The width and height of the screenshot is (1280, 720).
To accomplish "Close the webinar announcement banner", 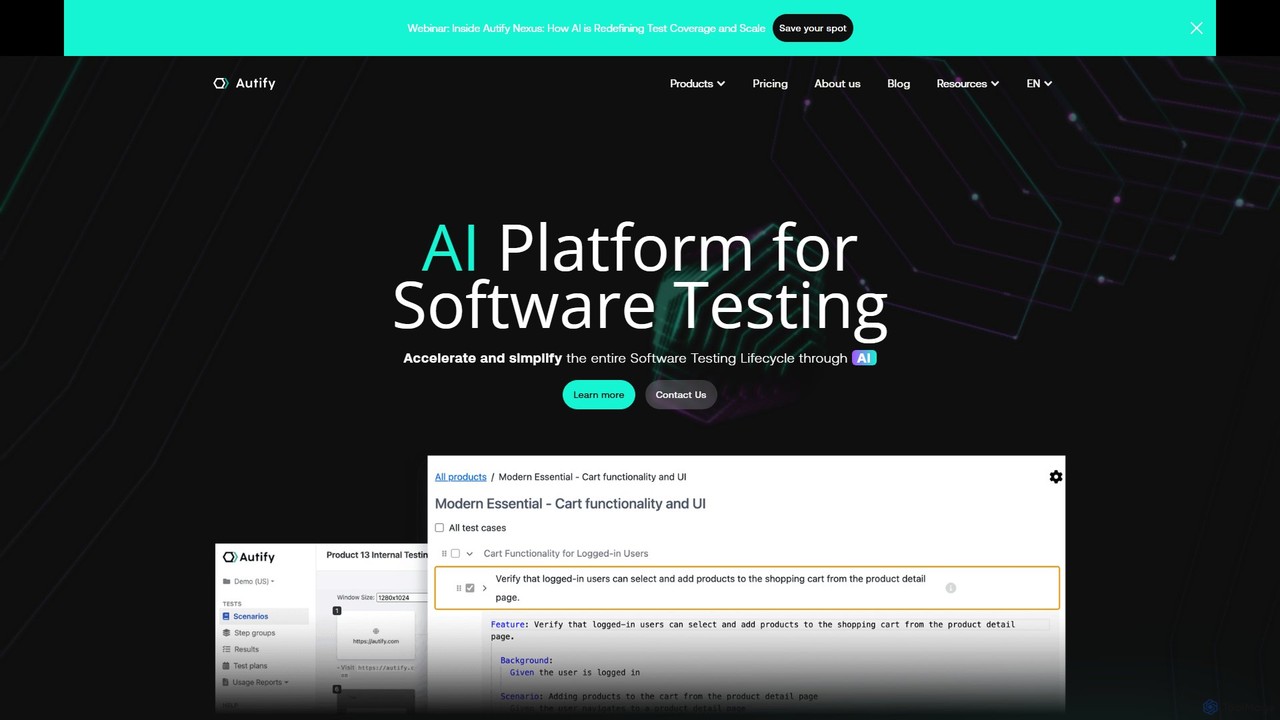I will click(x=1196, y=28).
